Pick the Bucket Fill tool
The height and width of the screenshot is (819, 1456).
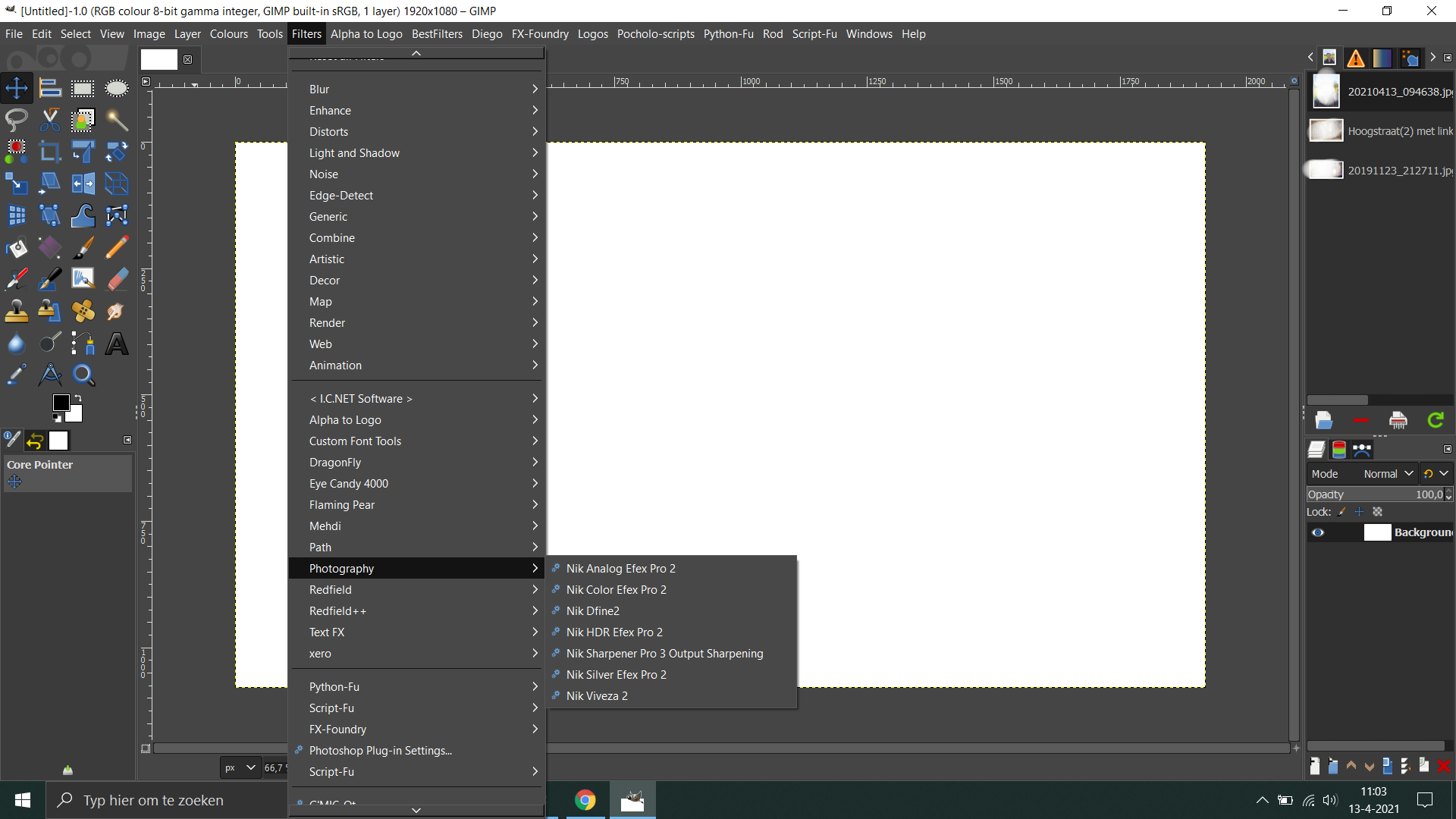pyautogui.click(x=17, y=247)
